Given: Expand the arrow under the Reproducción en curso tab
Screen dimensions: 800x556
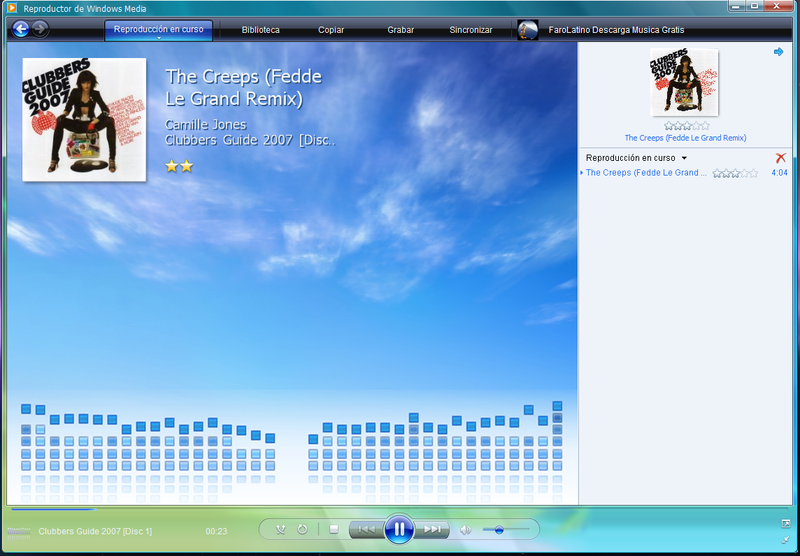Looking at the screenshot, I should pyautogui.click(x=159, y=38).
